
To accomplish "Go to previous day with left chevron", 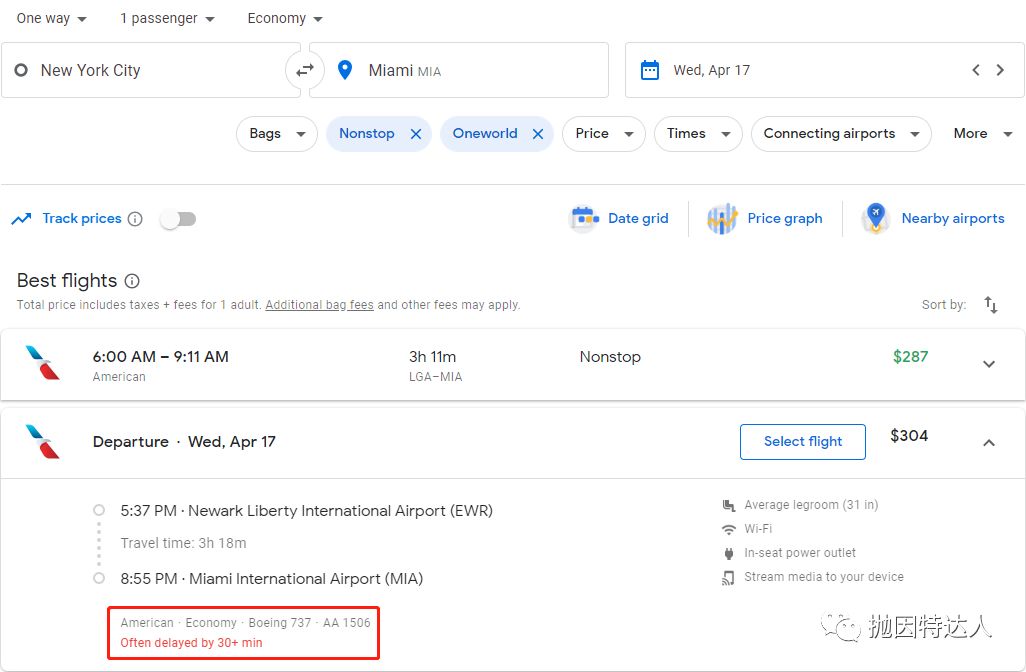I will [976, 70].
